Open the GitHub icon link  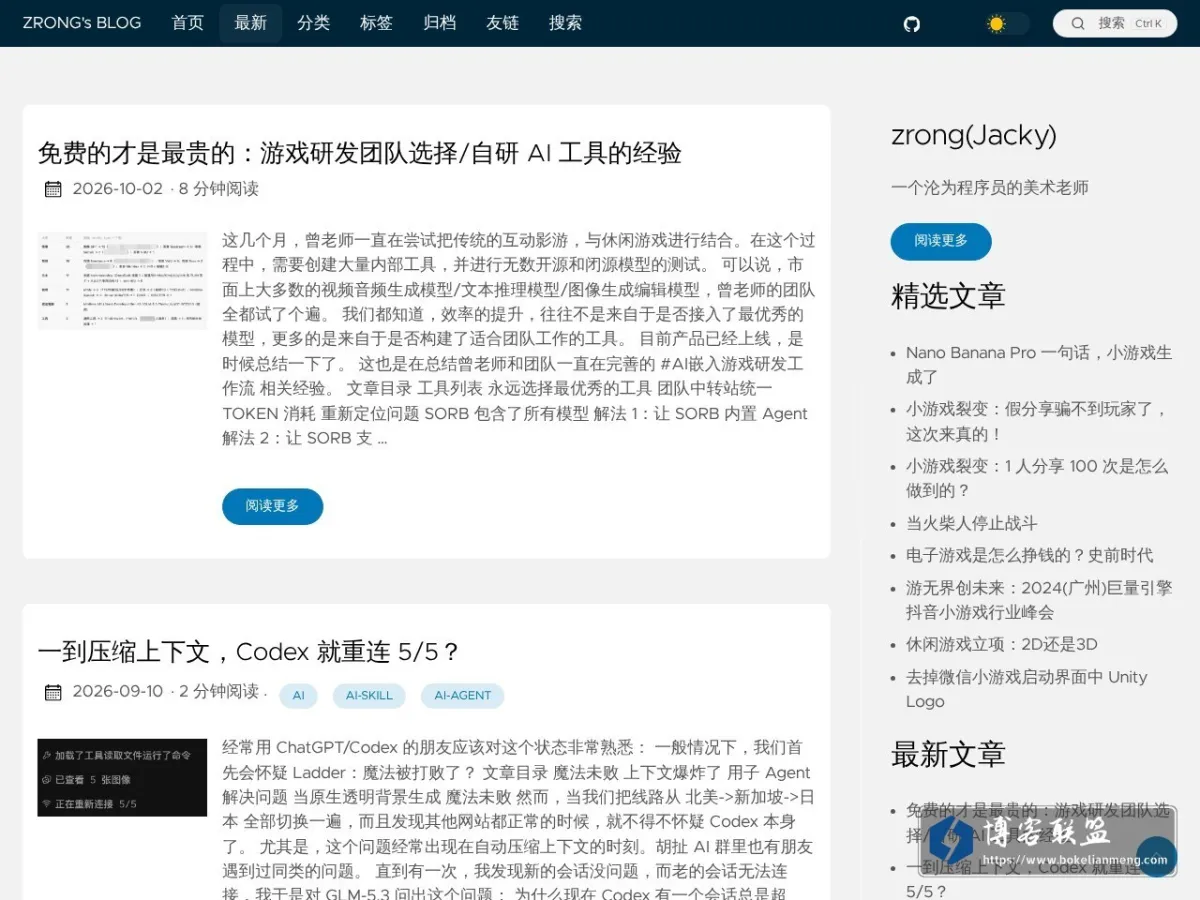(x=912, y=24)
